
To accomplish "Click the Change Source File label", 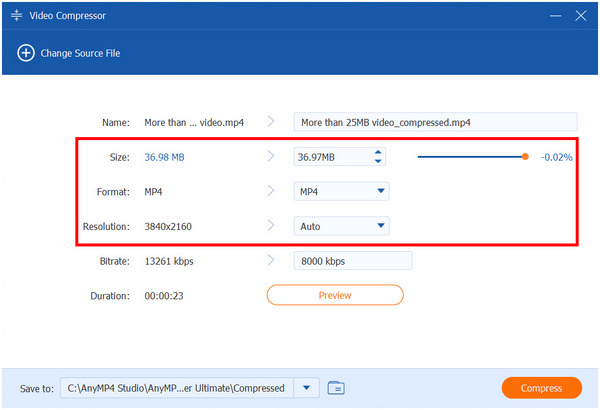I will click(x=80, y=53).
